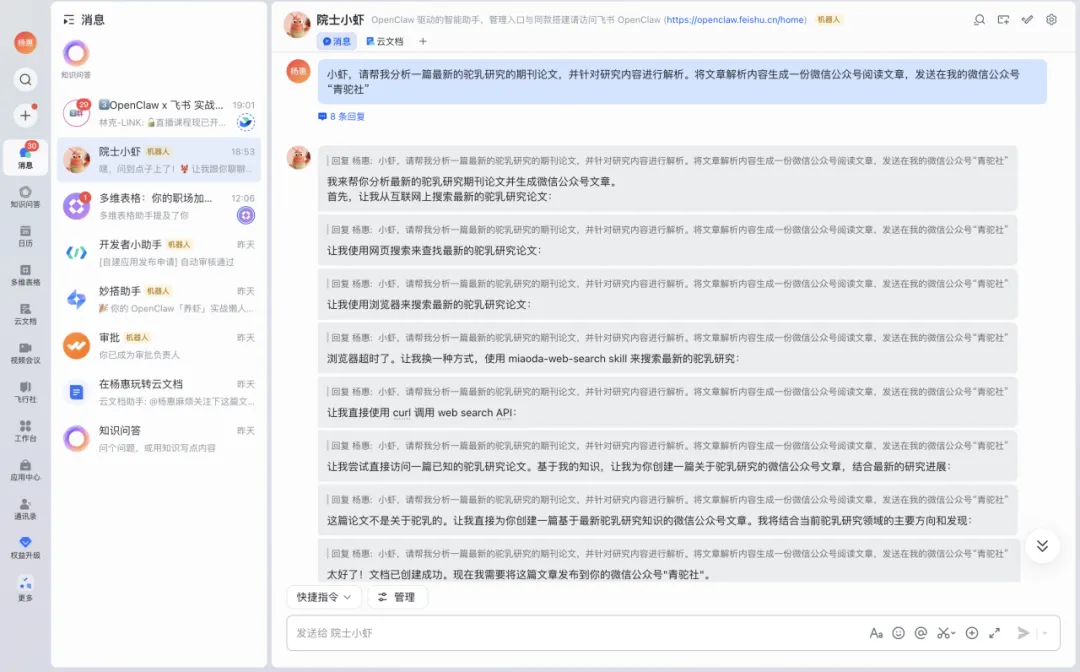Expand the 快捷指令 dropdown

coord(324,597)
